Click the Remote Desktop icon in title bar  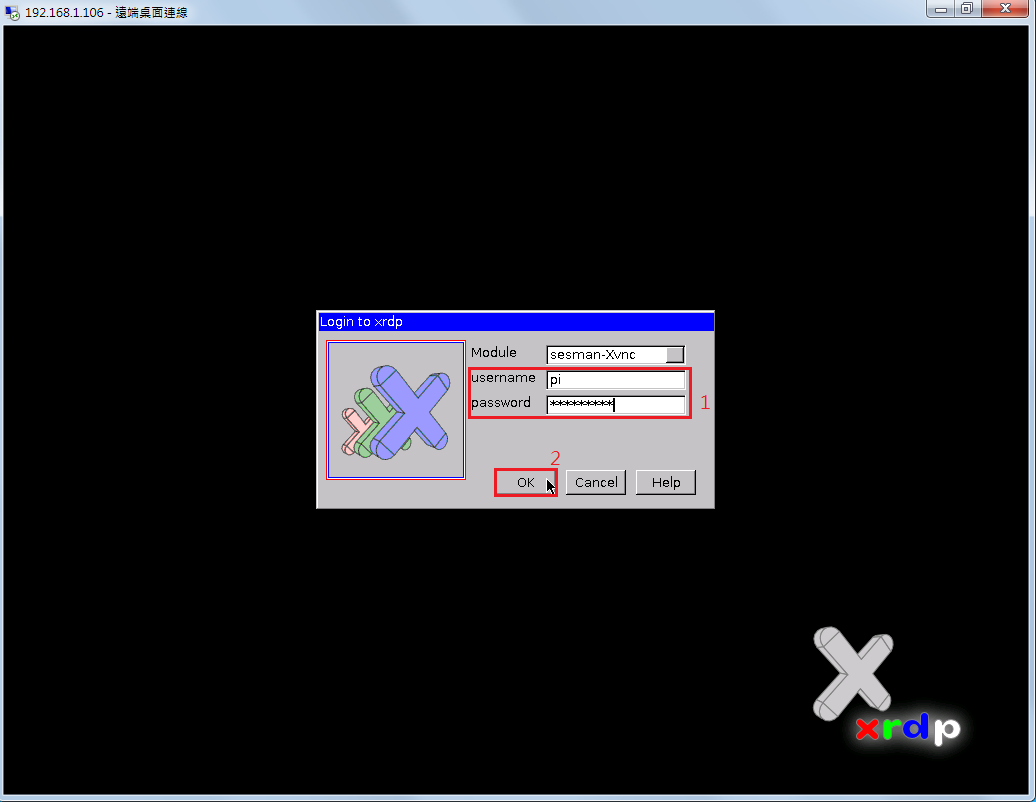13,13
